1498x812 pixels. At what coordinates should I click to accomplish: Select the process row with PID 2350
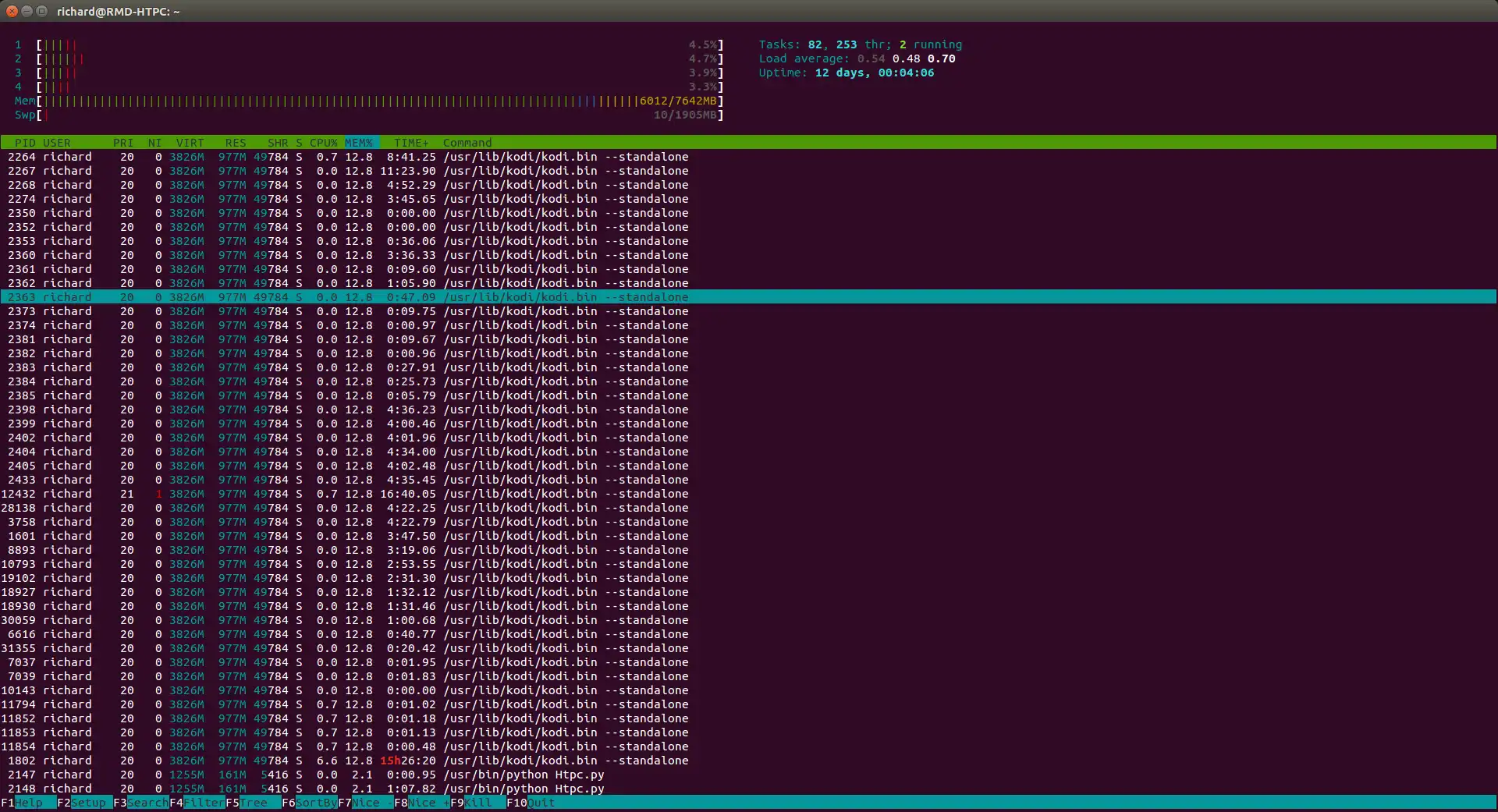(748, 213)
